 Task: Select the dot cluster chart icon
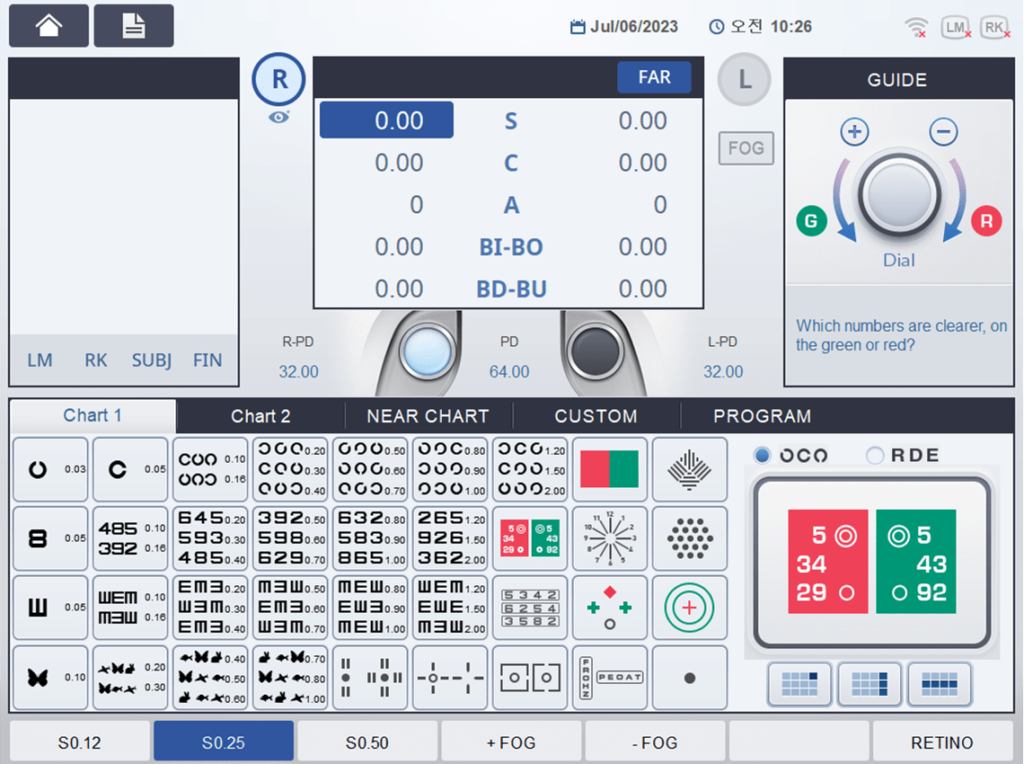(x=689, y=538)
